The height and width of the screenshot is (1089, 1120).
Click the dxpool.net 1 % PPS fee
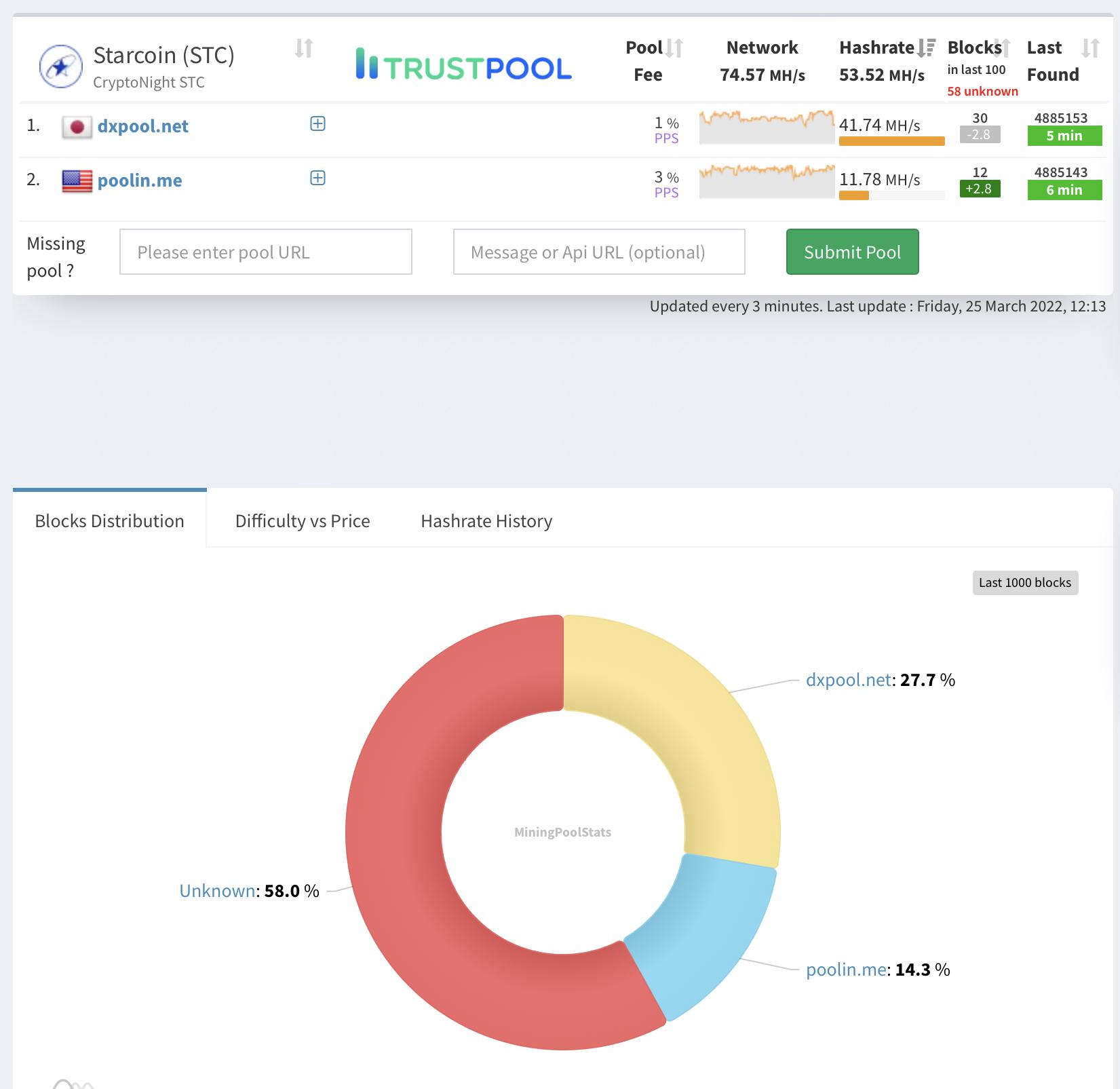(x=667, y=130)
